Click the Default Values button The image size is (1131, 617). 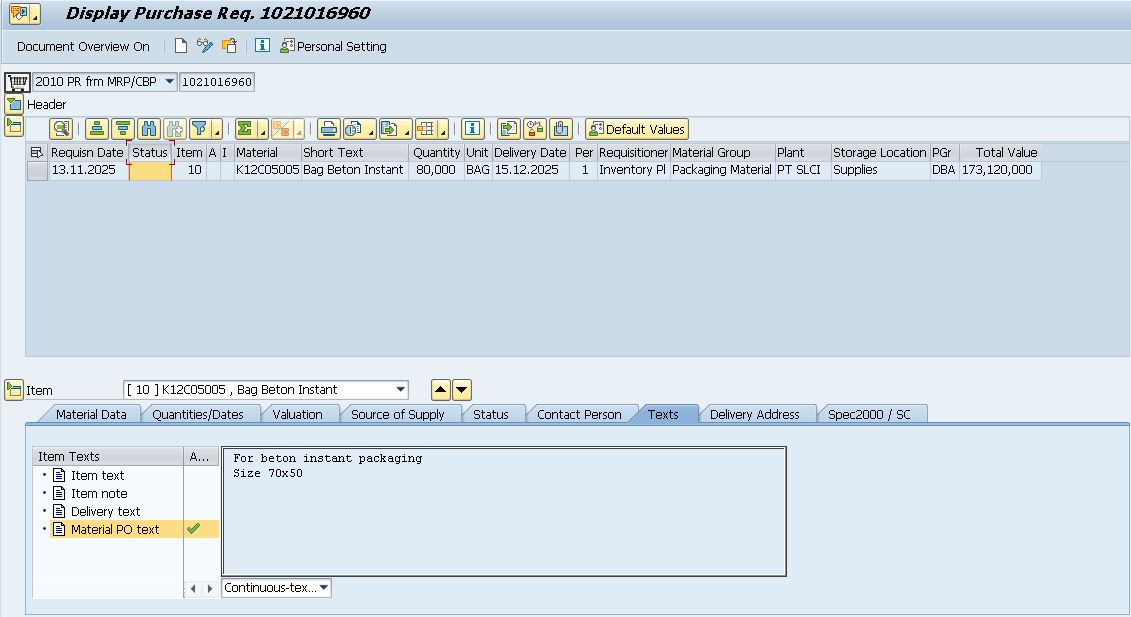click(637, 129)
